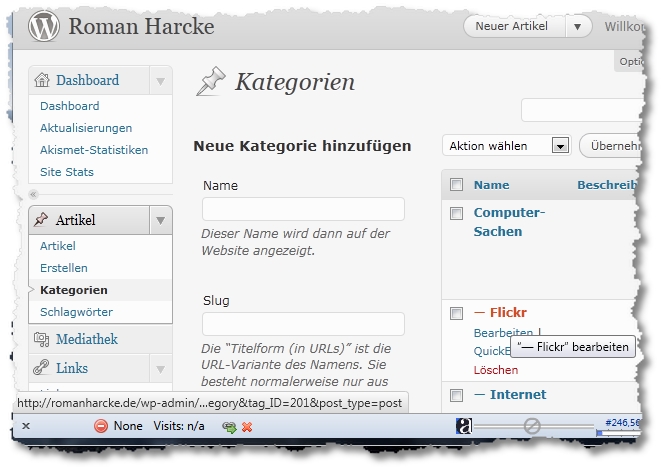The image size is (661, 467).
Task: Open the Roman Harcke site title link
Action: 141,26
